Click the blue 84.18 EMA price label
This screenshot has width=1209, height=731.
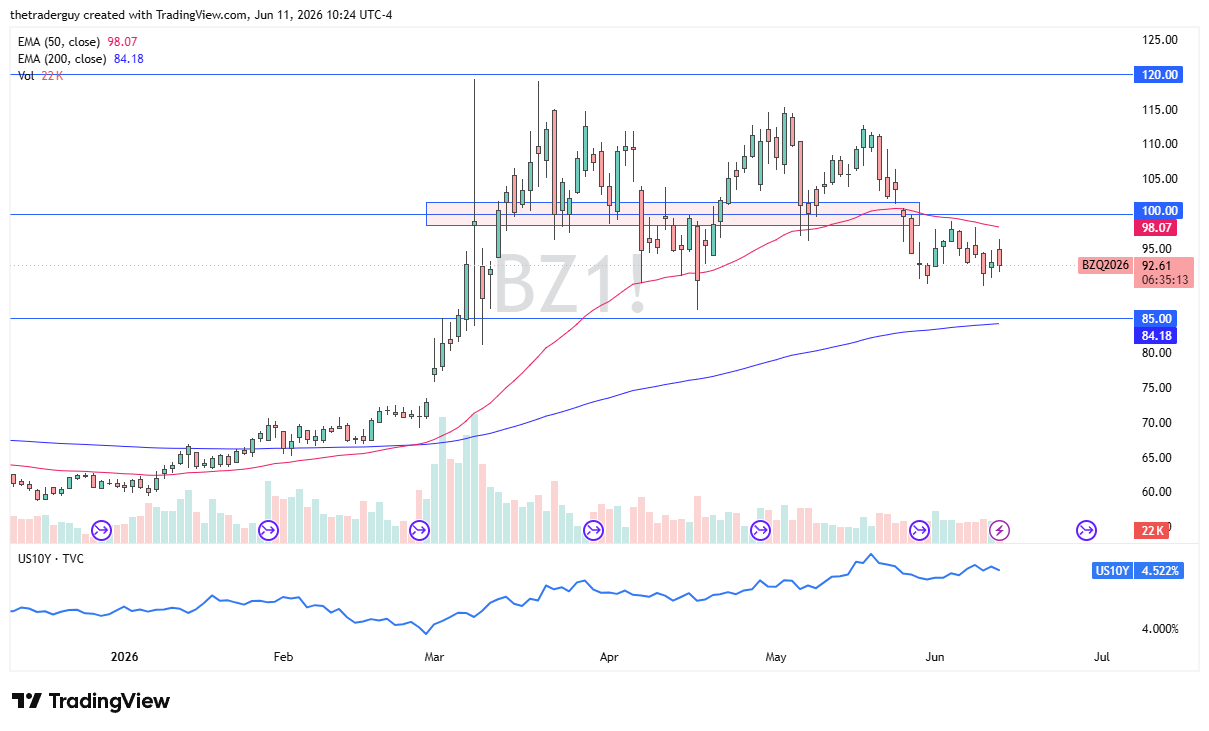(1157, 334)
